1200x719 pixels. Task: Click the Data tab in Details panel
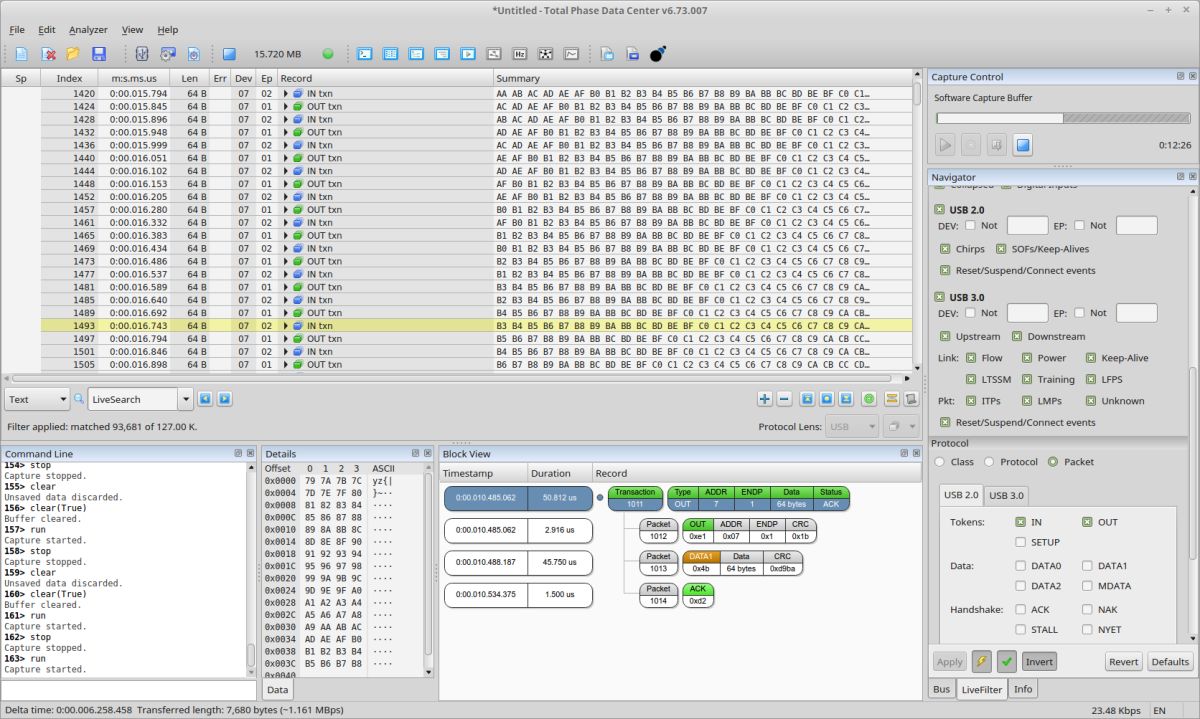(277, 689)
